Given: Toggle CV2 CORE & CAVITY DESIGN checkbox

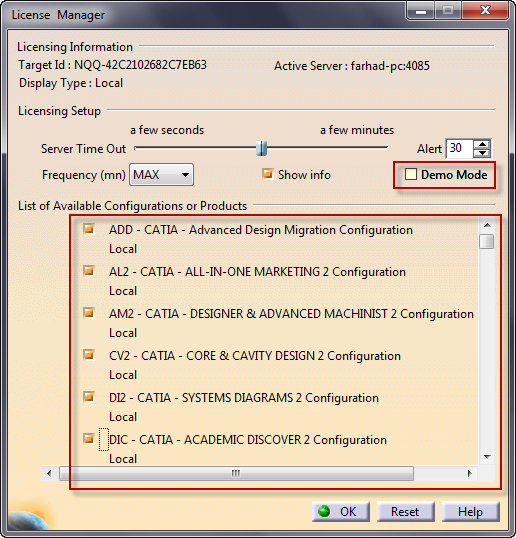Looking at the screenshot, I should click(89, 354).
